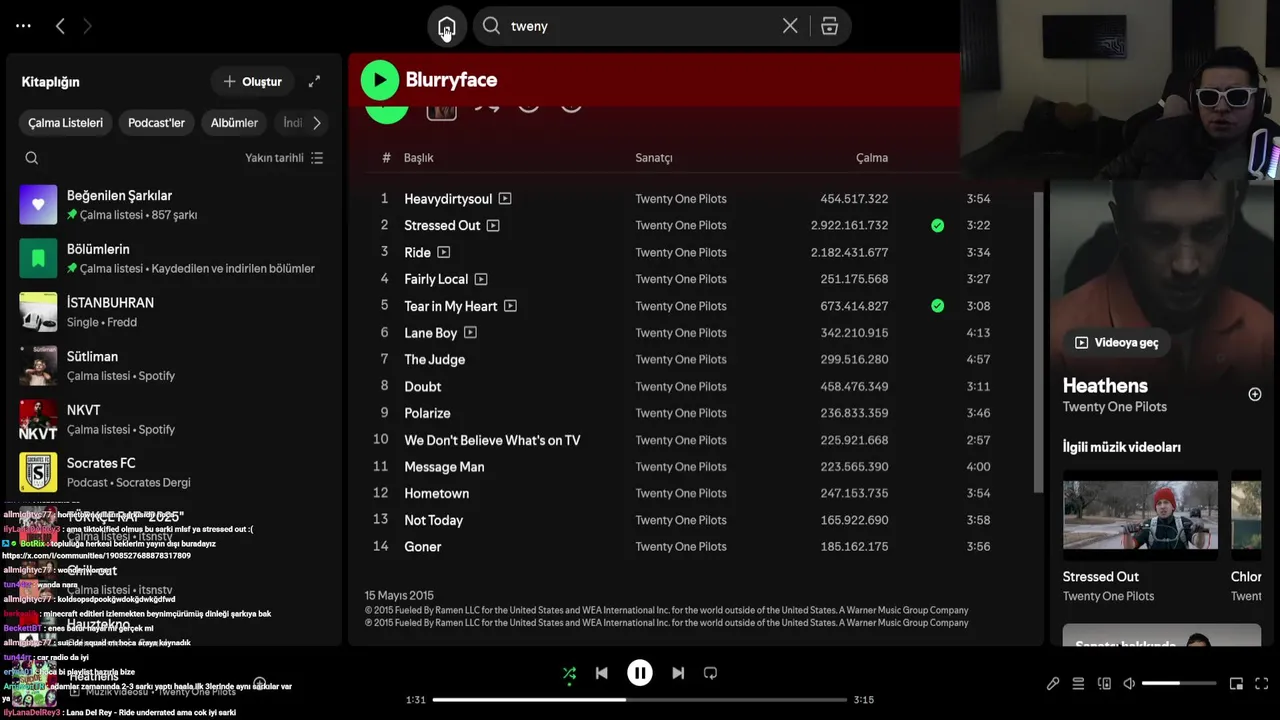Open the three-dot app menu
Viewport: 1280px width, 720px height.
pos(24,26)
